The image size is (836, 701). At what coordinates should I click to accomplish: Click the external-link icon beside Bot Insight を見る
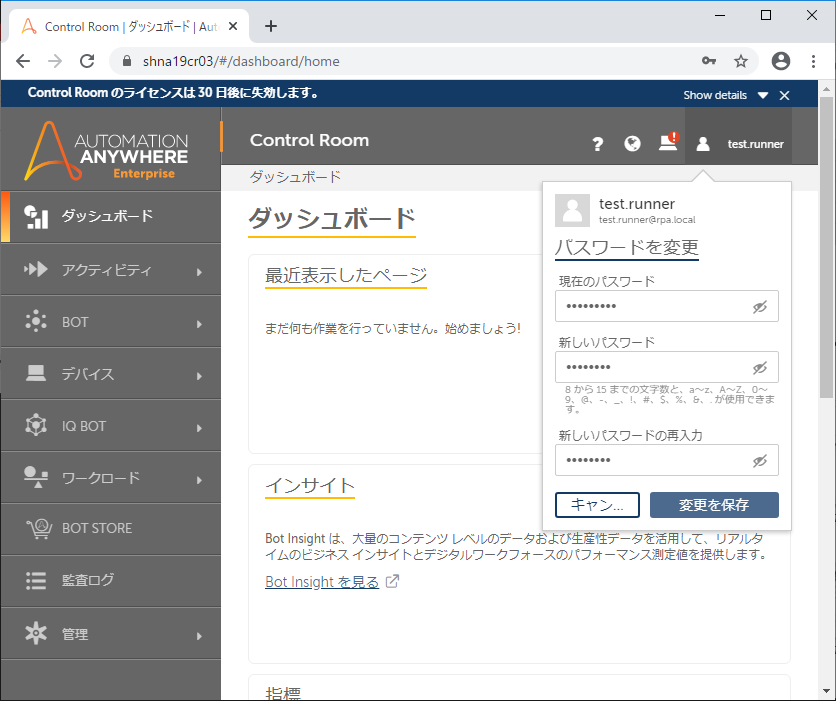(x=392, y=581)
